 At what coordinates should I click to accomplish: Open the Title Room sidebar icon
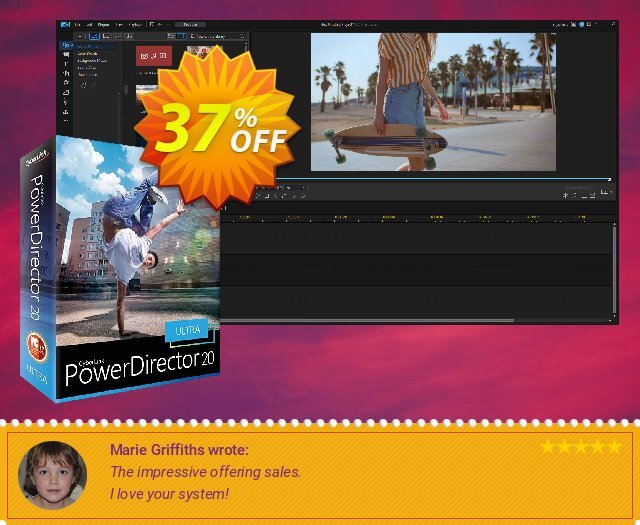point(66,64)
